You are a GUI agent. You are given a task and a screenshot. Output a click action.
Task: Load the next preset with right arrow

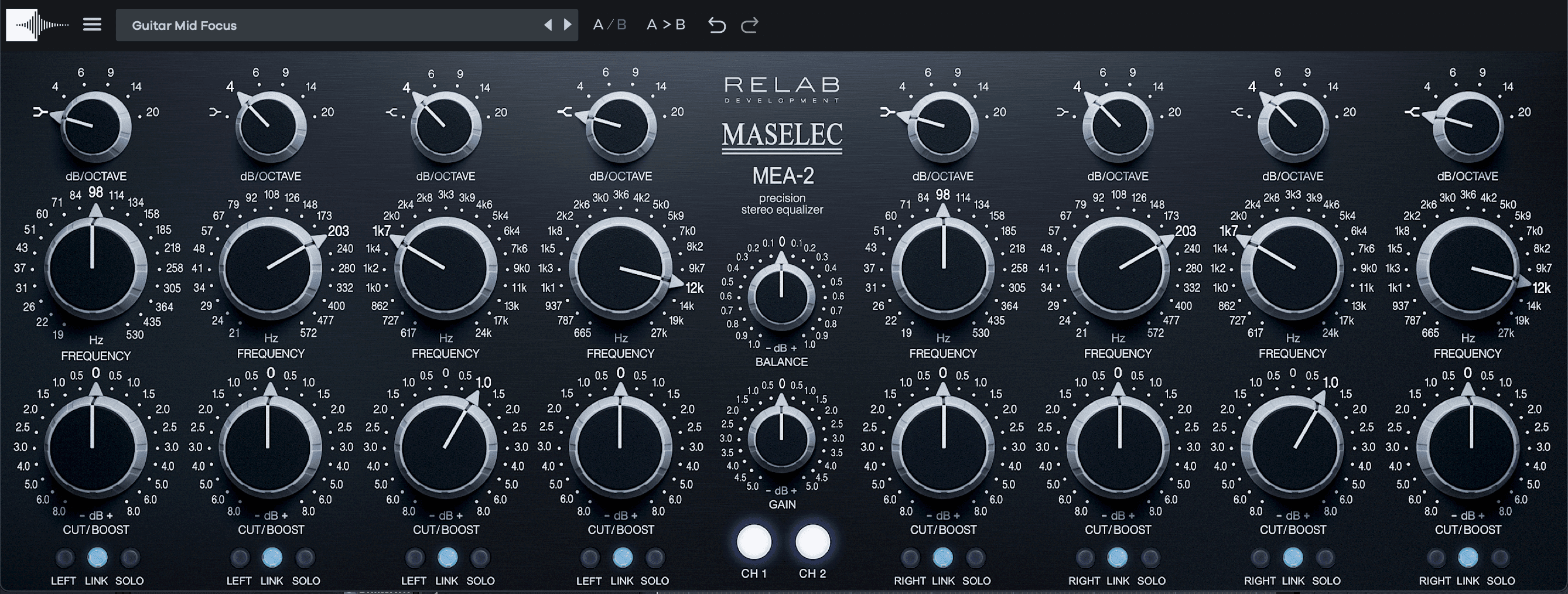click(x=568, y=25)
